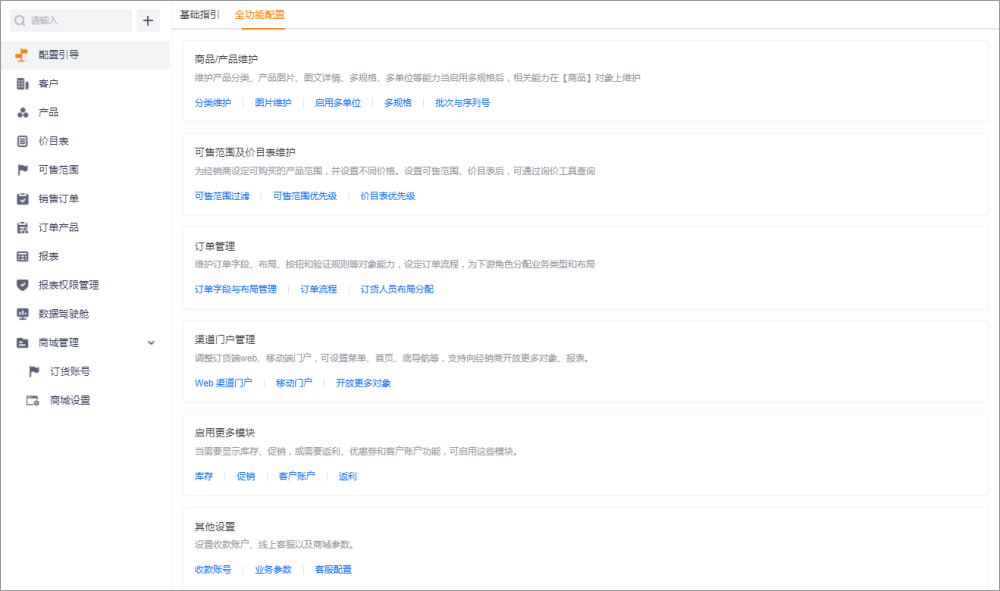Click the 价目表 list icon

pos(22,141)
